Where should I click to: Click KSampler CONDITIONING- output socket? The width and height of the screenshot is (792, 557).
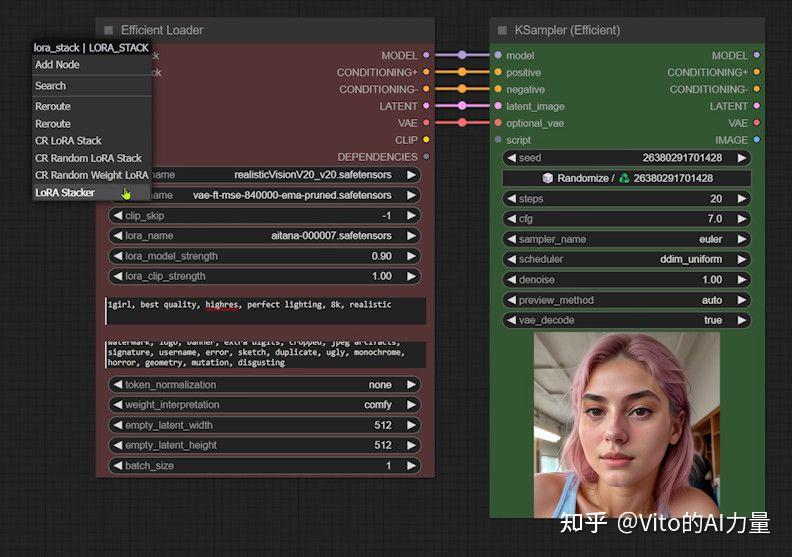coord(757,89)
